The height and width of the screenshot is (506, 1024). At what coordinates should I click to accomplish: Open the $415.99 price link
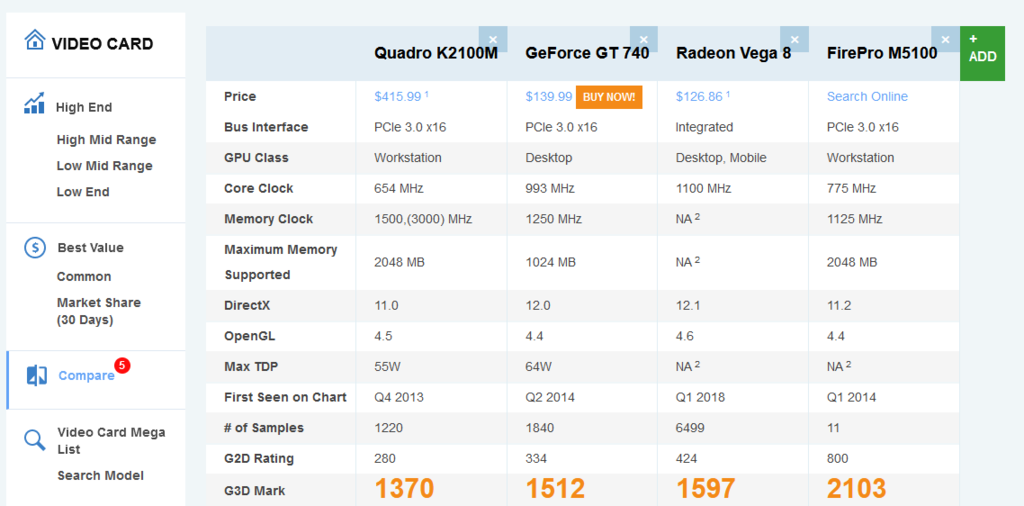click(x=398, y=97)
